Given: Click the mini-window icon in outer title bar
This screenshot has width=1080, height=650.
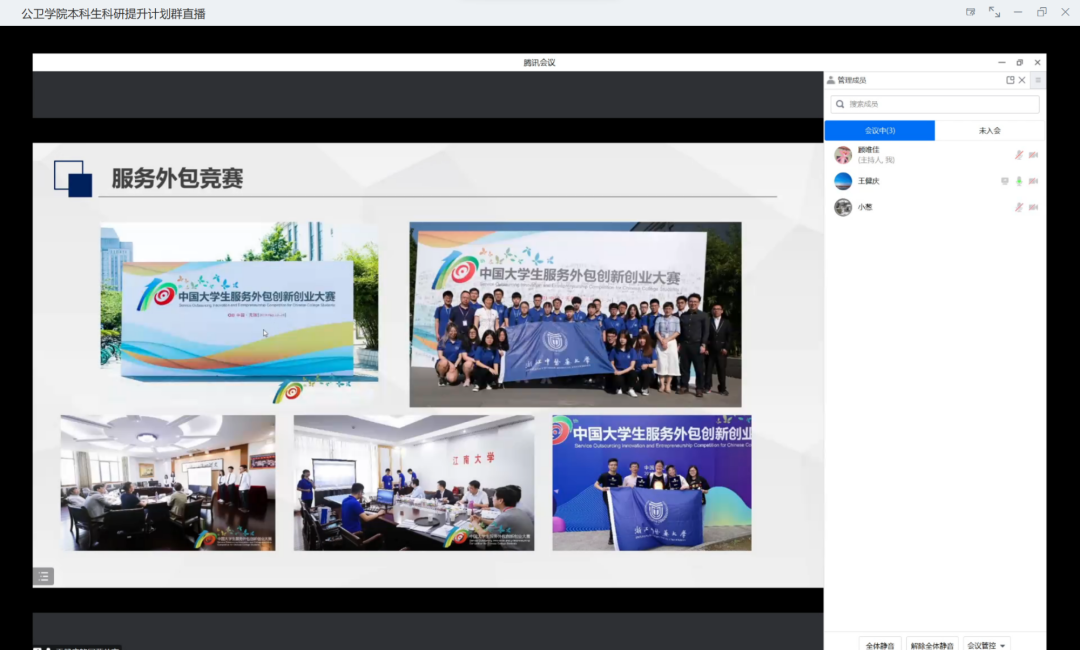Looking at the screenshot, I should (970, 12).
